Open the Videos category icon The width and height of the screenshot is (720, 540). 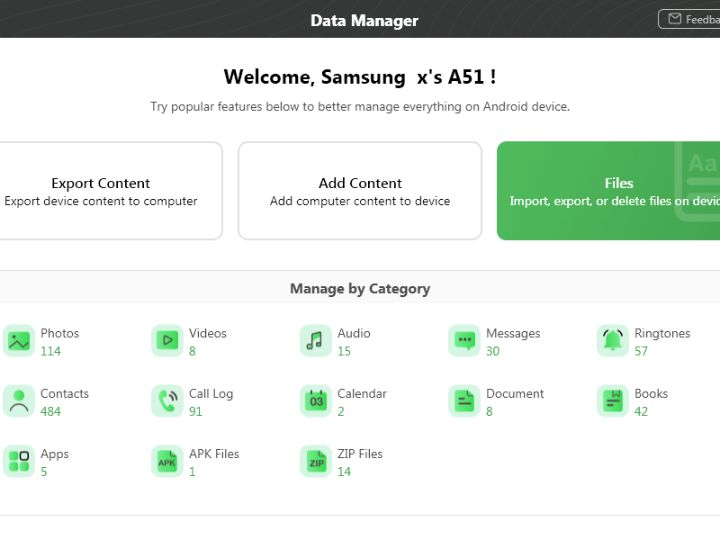(167, 341)
